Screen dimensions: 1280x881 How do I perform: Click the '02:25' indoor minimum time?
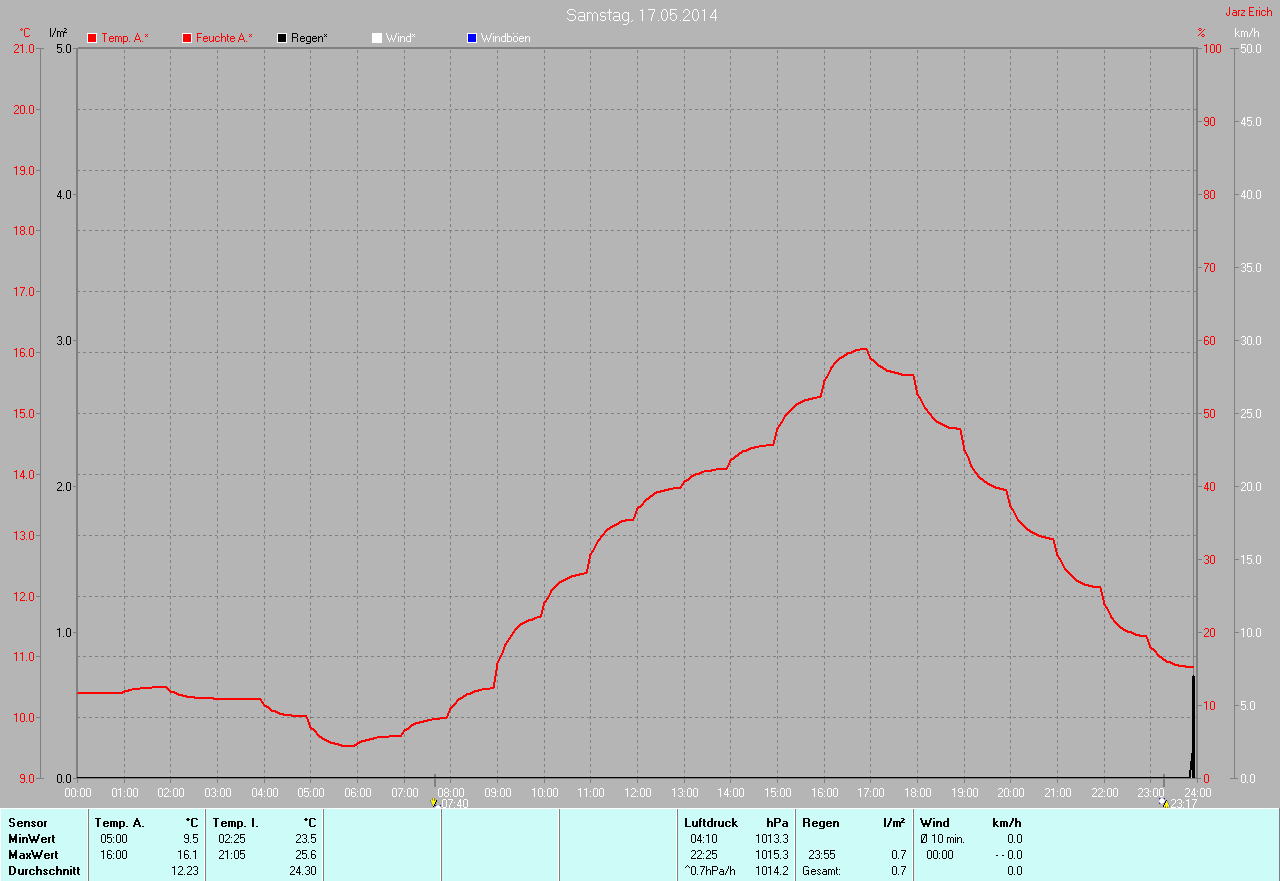click(232, 839)
